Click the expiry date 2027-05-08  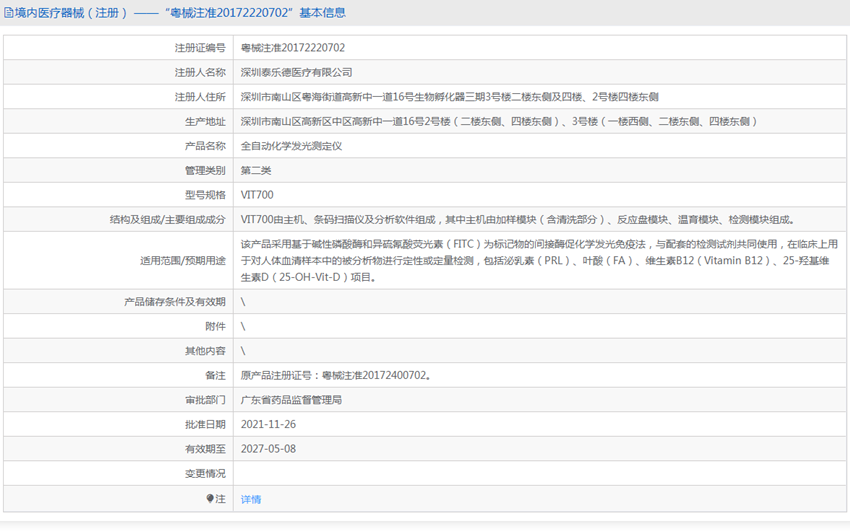[268, 449]
